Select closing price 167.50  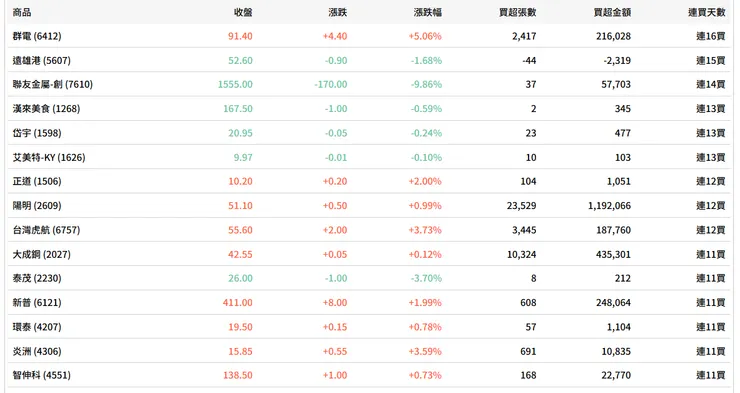tap(238, 109)
